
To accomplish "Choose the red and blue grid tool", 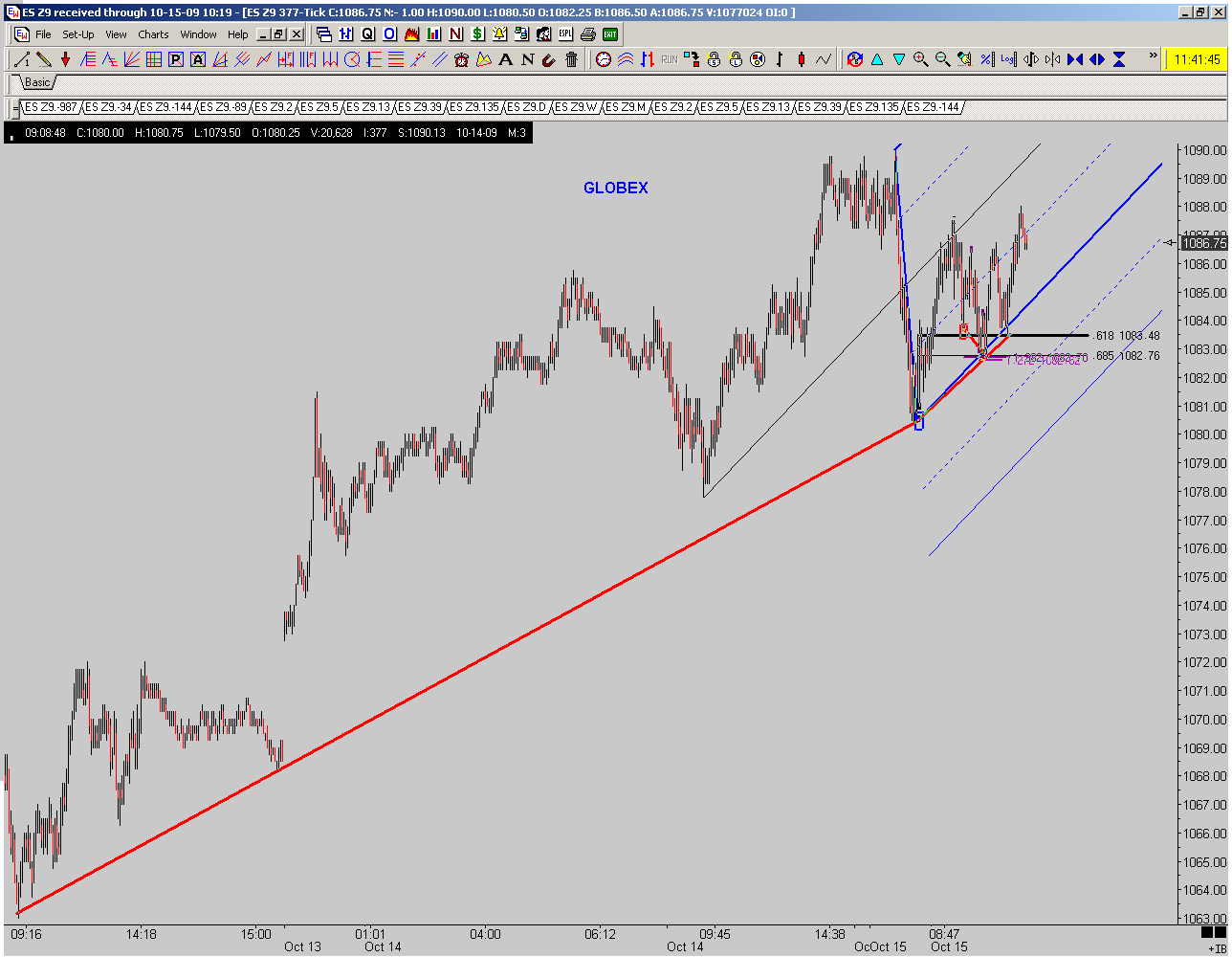I will tap(154, 59).
